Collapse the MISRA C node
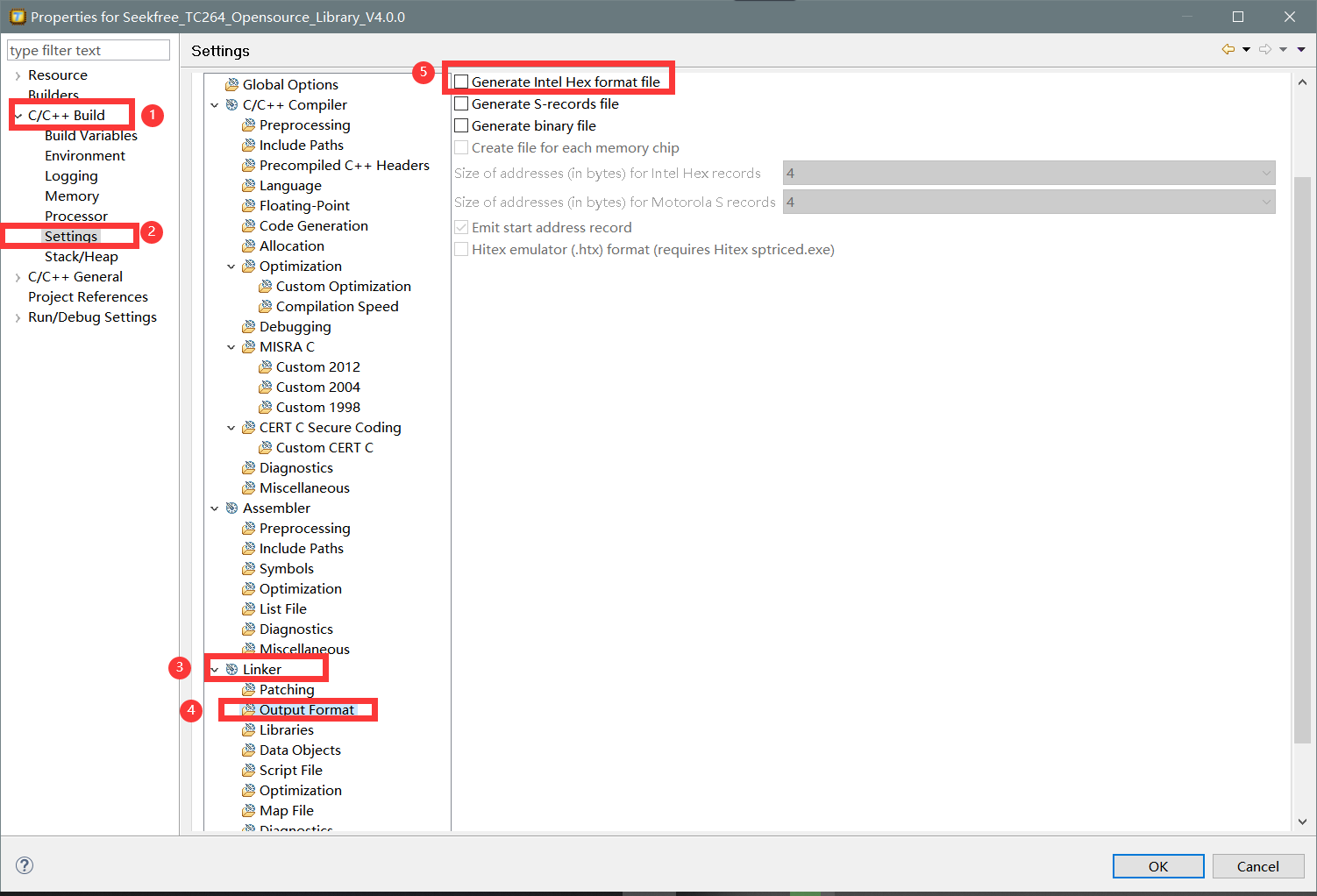Viewport: 1317px width, 896px height. click(231, 347)
